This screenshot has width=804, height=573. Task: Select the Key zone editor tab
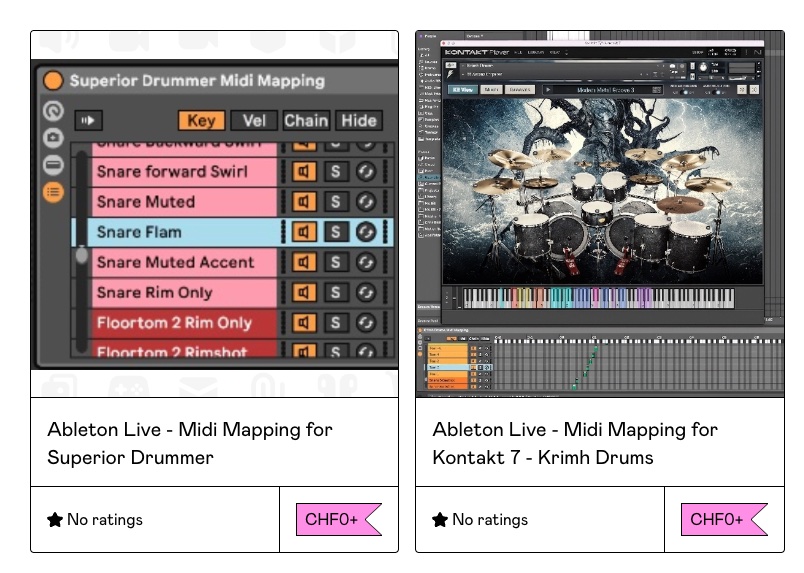202,121
